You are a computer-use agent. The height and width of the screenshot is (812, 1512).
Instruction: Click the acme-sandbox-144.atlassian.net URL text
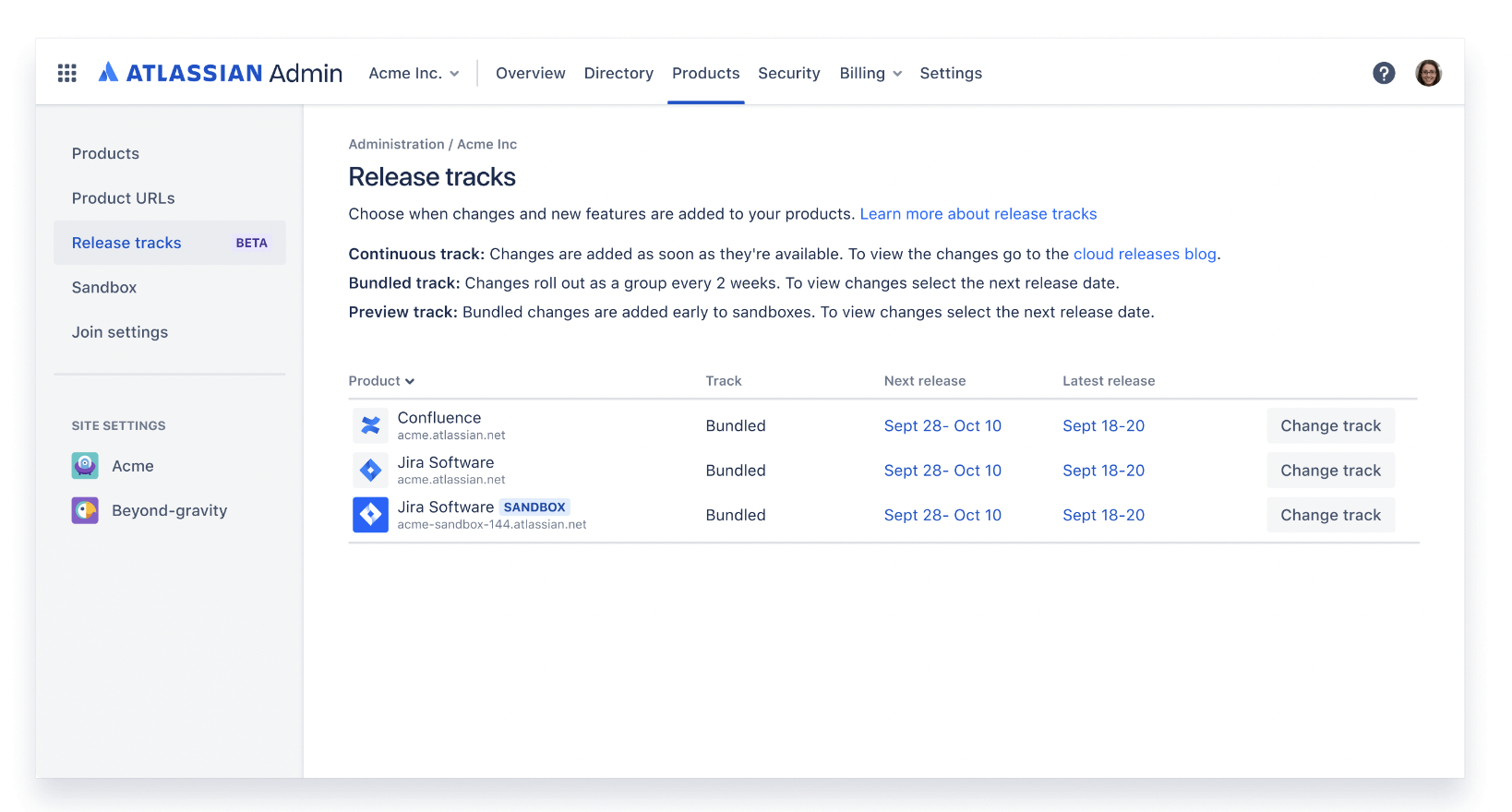click(x=492, y=524)
